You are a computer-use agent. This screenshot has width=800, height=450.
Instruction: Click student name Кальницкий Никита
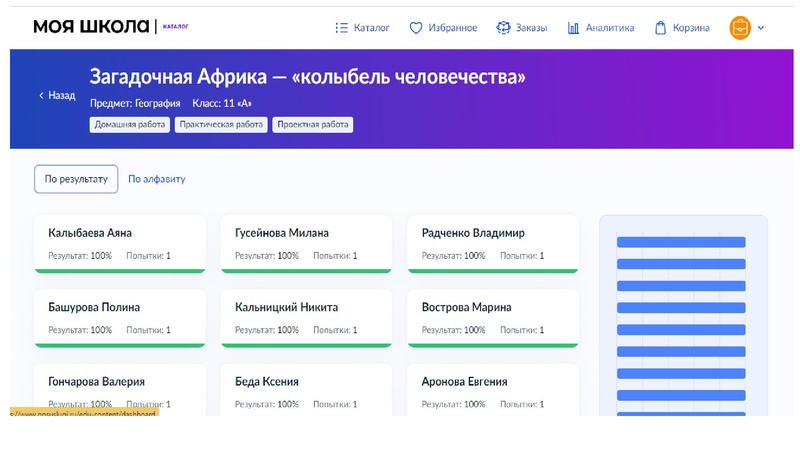286,307
